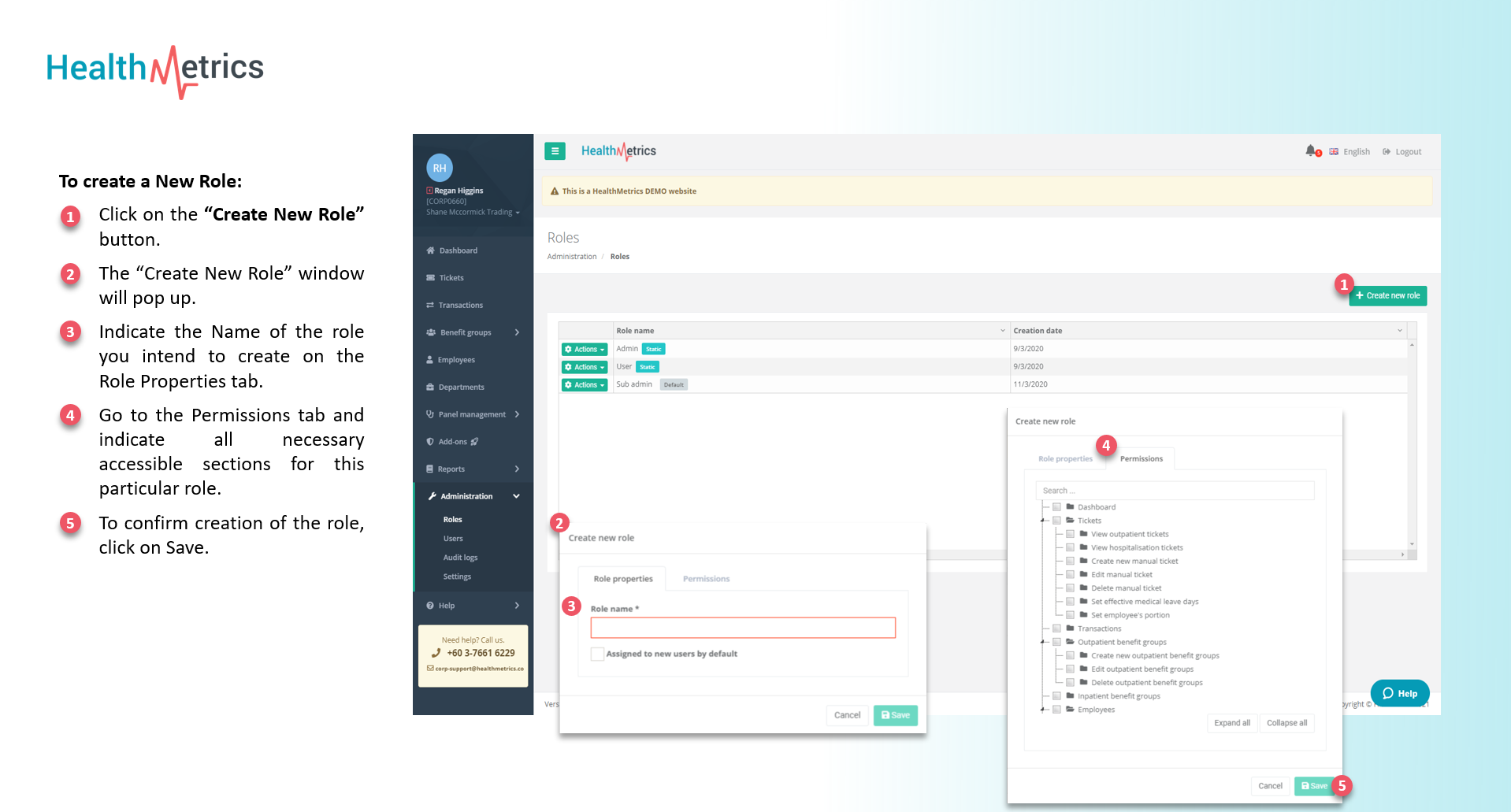Open the notifications bell icon
This screenshot has height=812, width=1511.
1311,150
